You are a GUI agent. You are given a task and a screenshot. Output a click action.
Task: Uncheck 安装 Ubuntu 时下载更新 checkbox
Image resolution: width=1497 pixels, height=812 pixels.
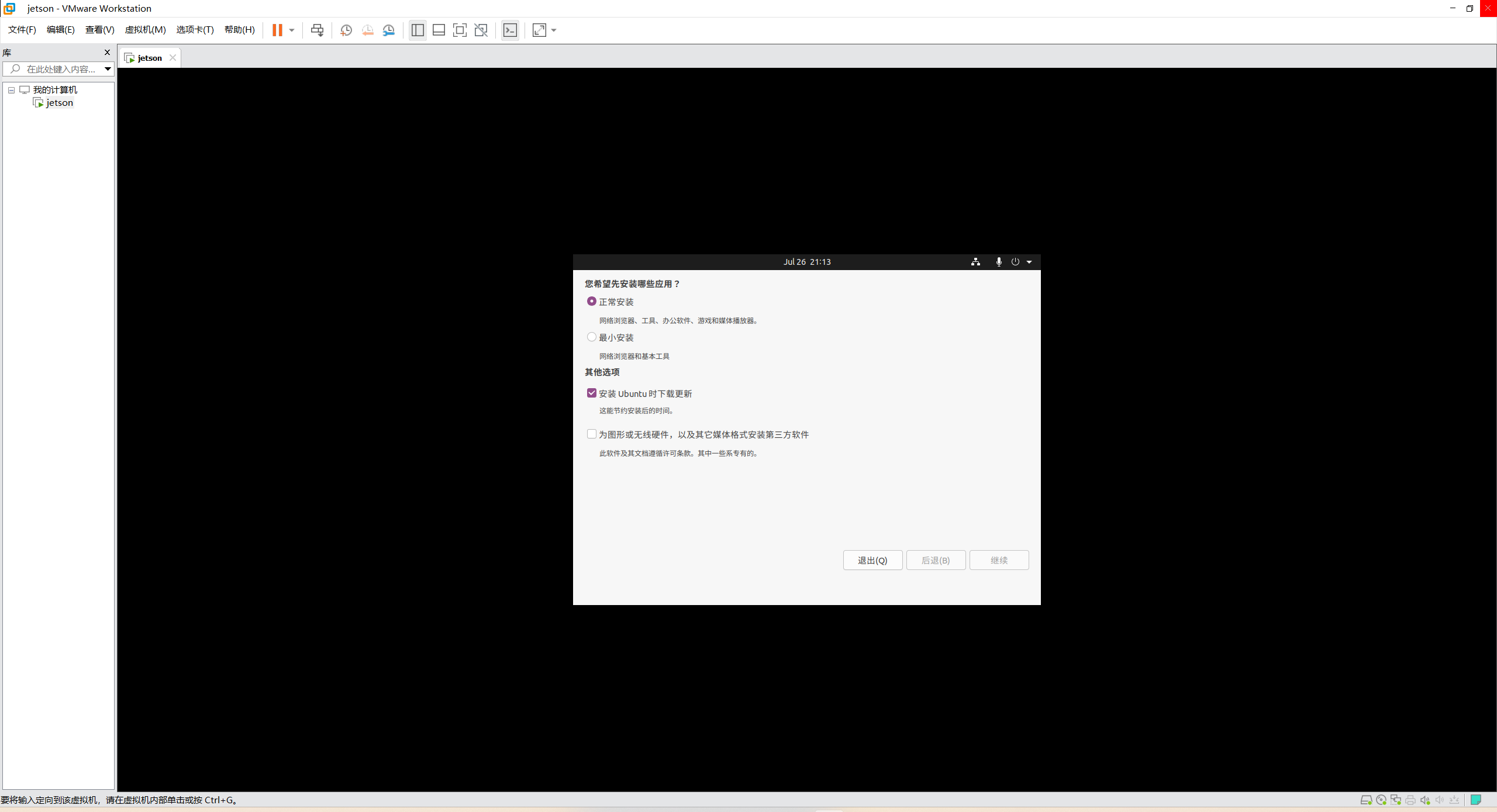coord(592,393)
